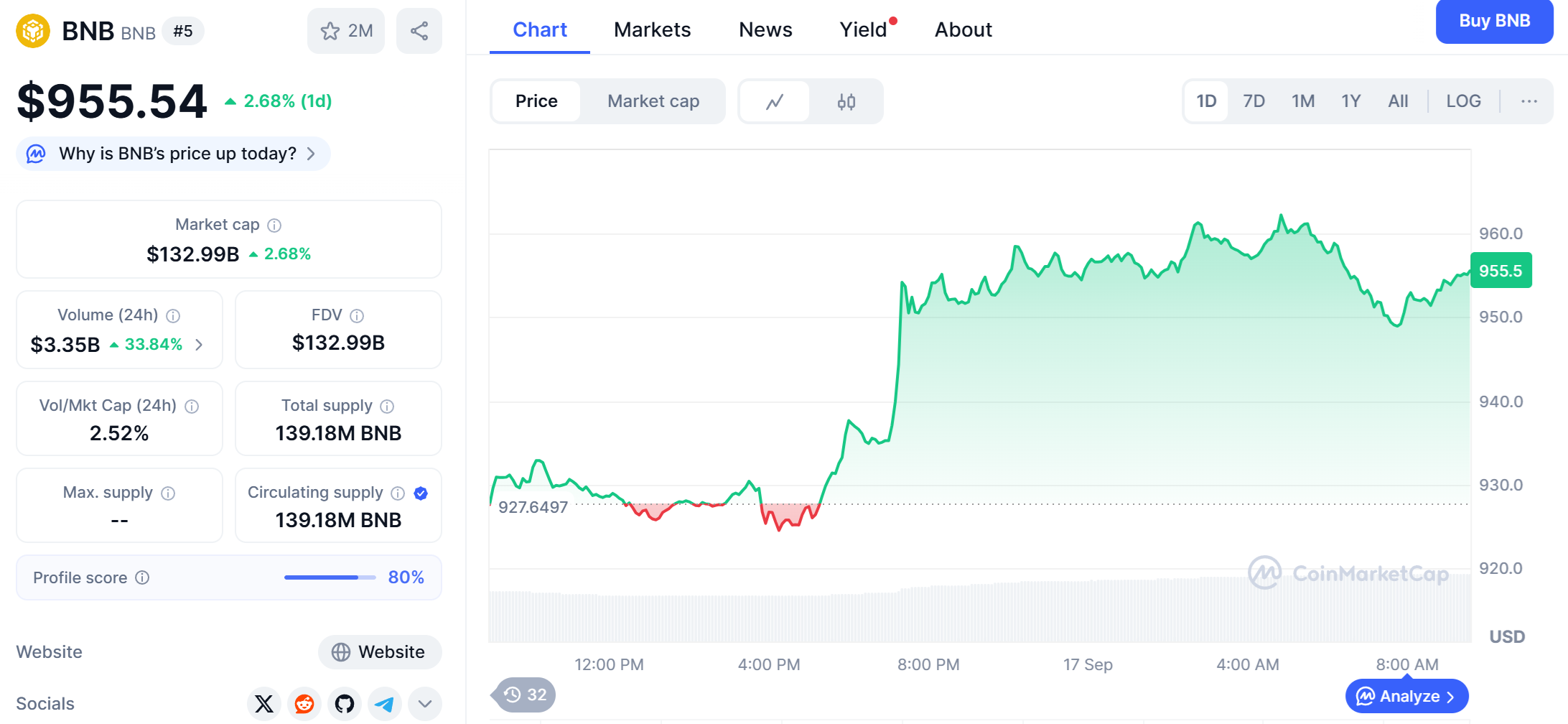Click the 17 Sep axis label
Image resolution: width=1568 pixels, height=724 pixels.
(x=1088, y=665)
